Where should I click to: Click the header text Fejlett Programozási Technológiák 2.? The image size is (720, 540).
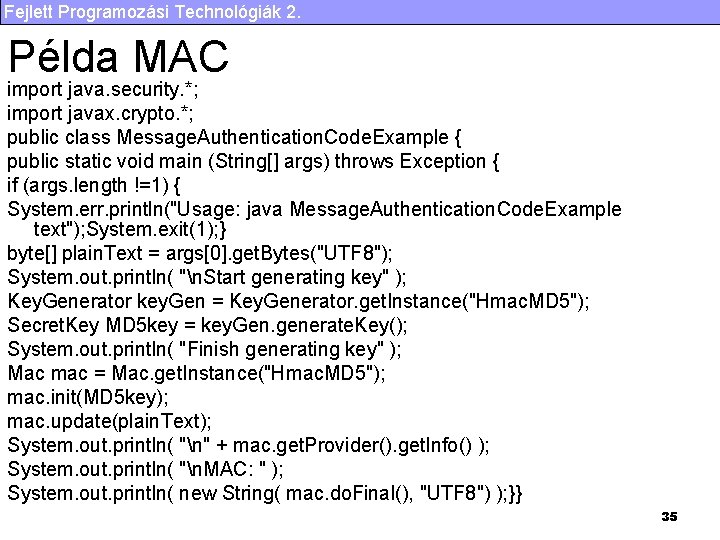click(x=152, y=11)
